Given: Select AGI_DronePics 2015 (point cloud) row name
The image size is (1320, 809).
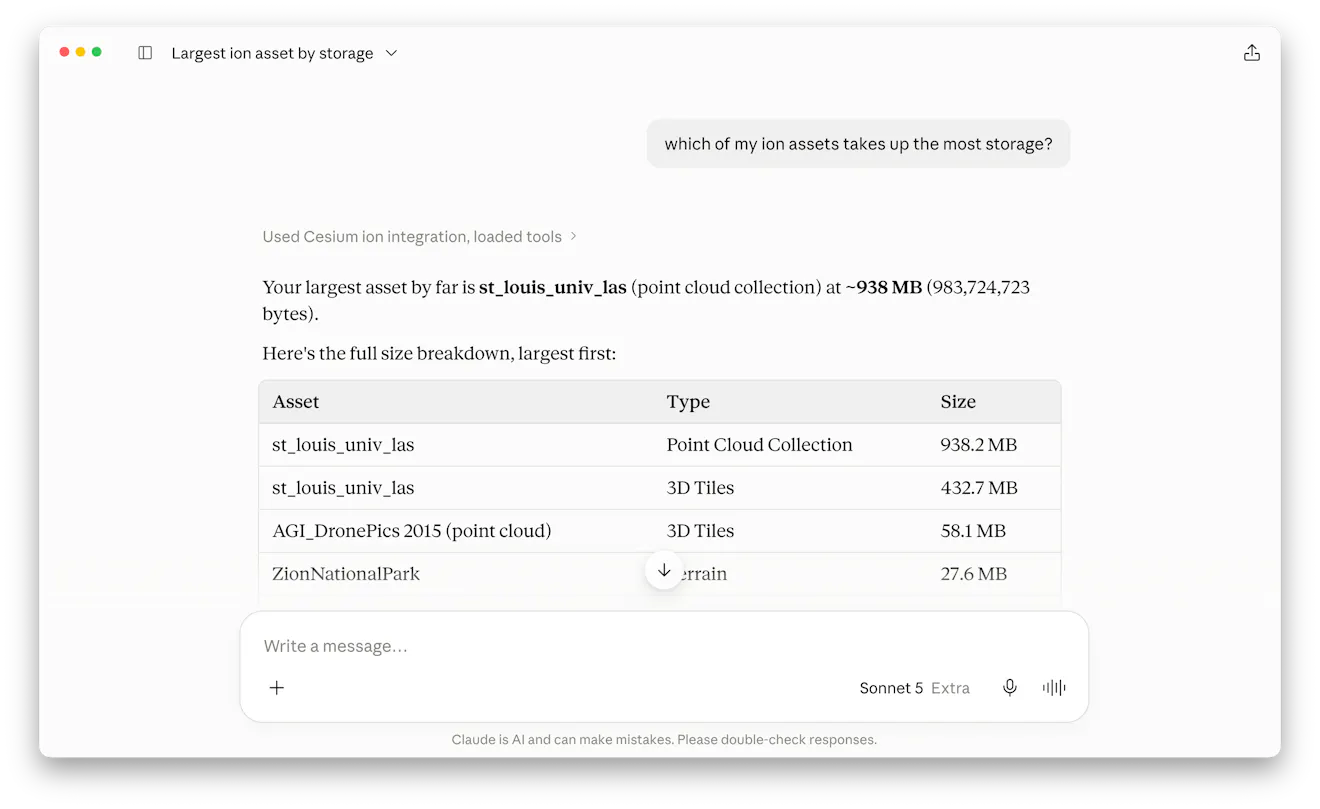Looking at the screenshot, I should tap(412, 531).
